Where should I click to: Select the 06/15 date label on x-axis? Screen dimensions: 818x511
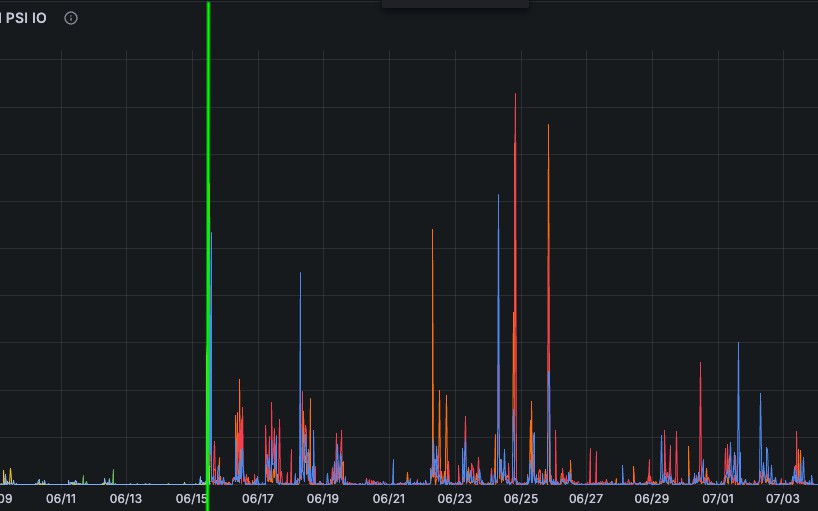click(191, 498)
